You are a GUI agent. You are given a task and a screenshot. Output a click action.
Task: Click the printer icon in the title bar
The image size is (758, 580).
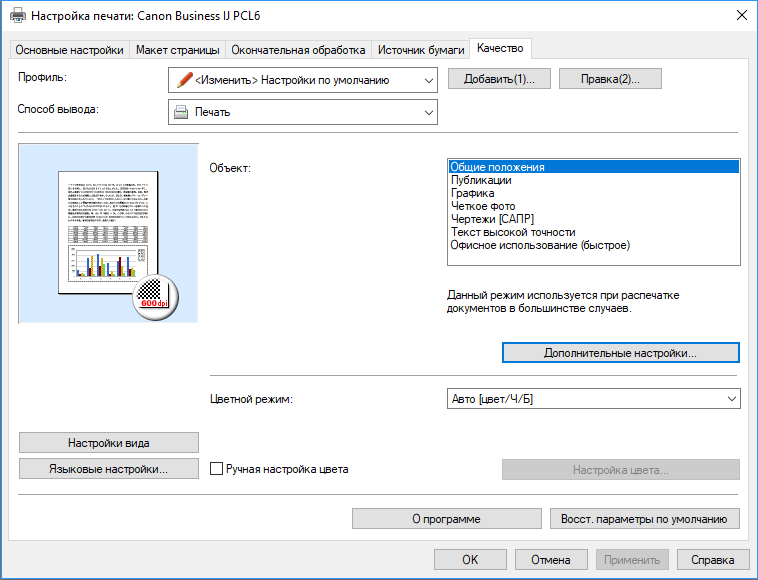[18, 15]
